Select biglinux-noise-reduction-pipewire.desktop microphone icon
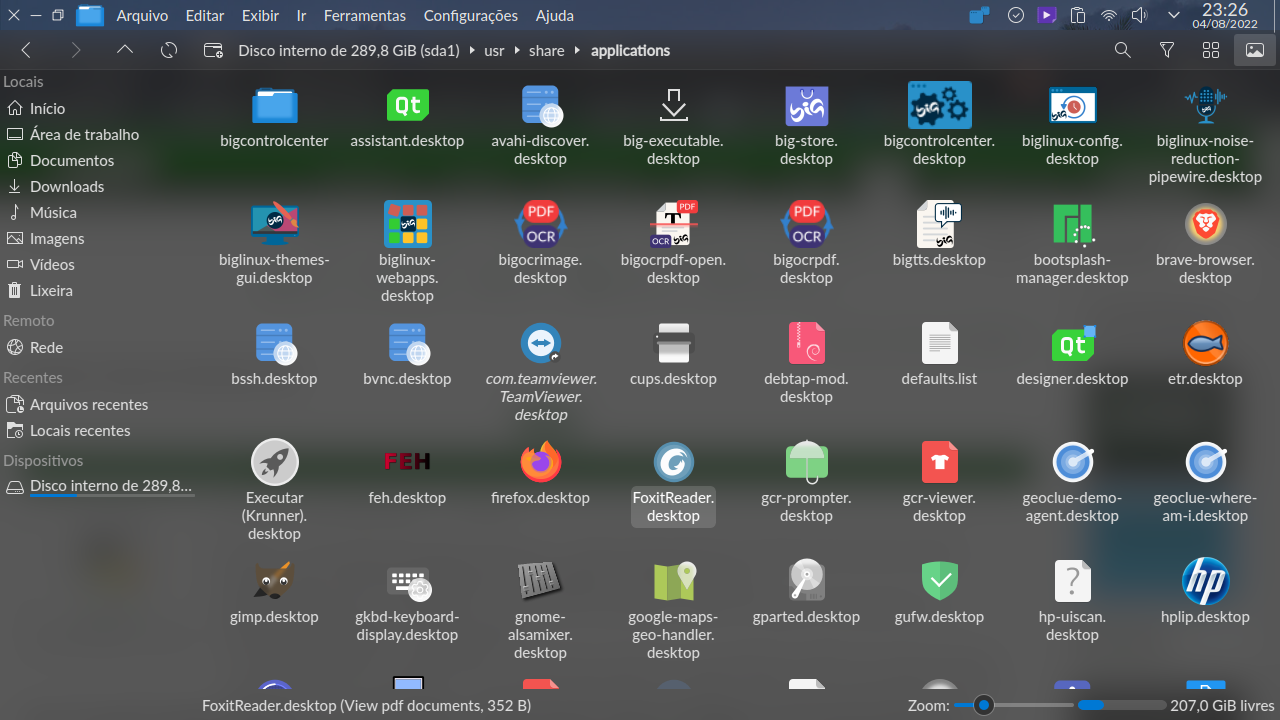The image size is (1280, 720). (x=1205, y=105)
